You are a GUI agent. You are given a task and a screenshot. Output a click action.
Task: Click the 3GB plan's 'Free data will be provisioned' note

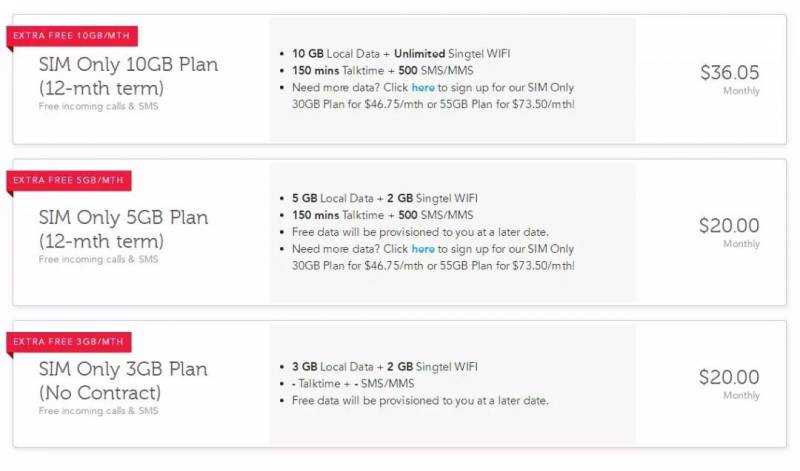(x=420, y=401)
